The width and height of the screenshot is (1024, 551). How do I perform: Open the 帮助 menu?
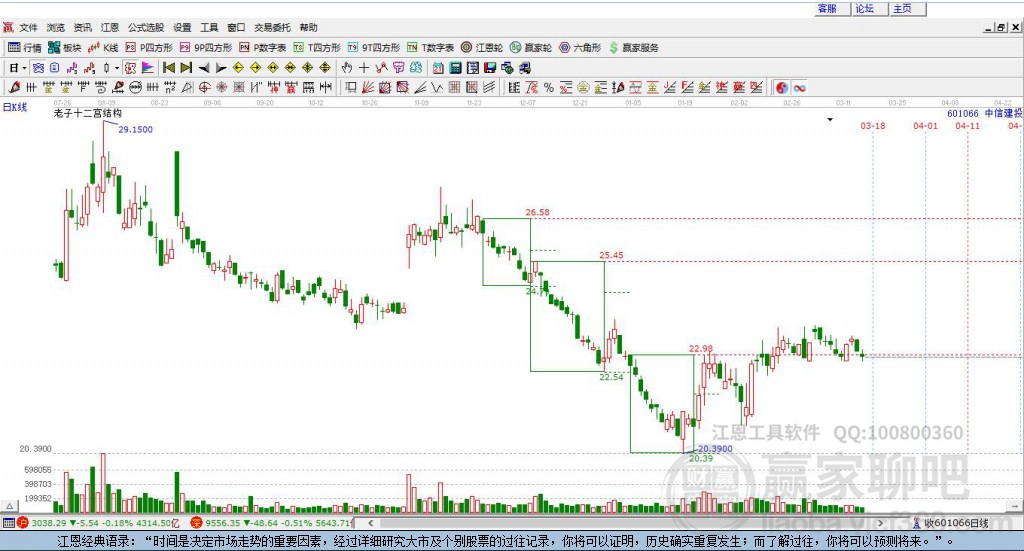[x=308, y=27]
